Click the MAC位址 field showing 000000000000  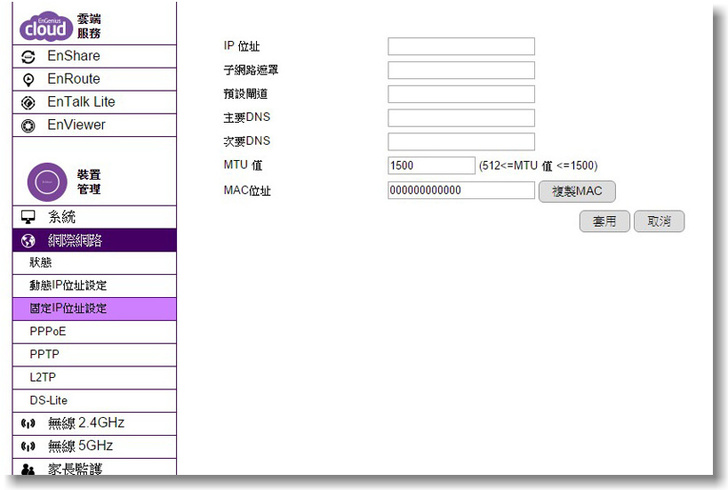pos(461,190)
